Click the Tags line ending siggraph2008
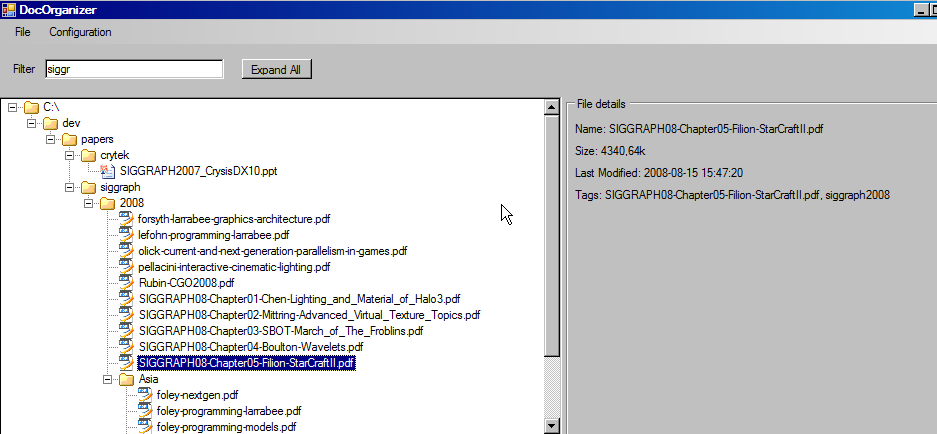Image resolution: width=937 pixels, height=434 pixels. point(733,195)
